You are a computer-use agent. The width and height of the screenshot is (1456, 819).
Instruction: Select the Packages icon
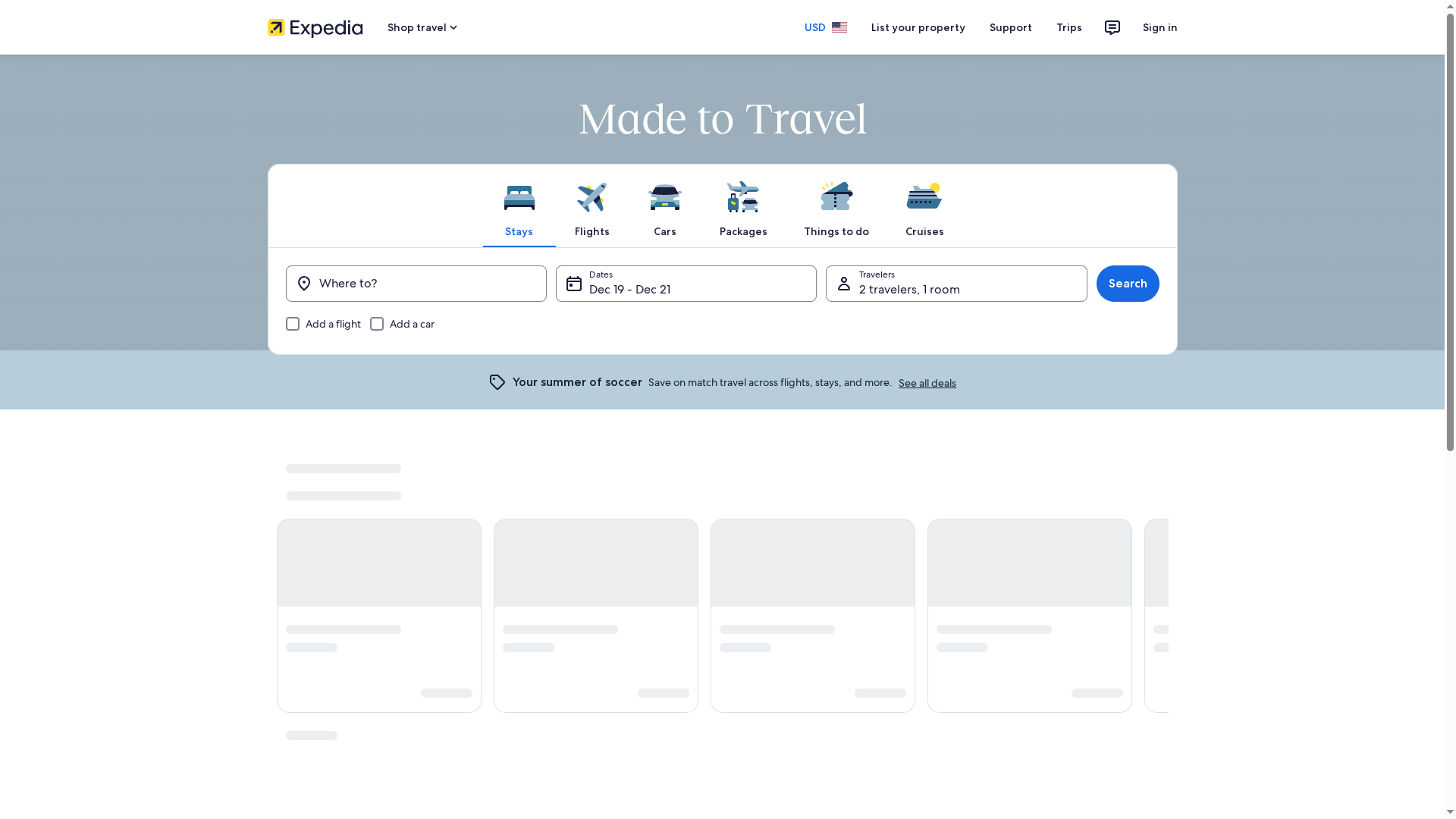point(743,196)
